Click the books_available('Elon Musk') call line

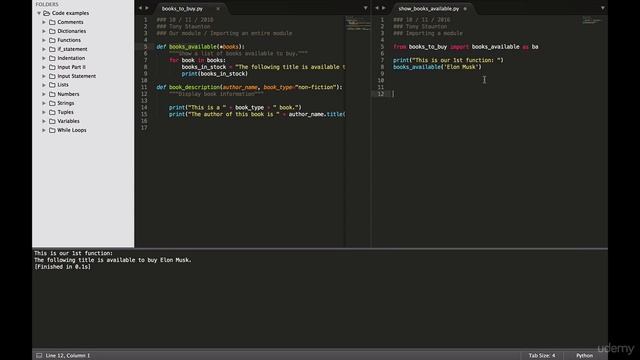point(437,67)
